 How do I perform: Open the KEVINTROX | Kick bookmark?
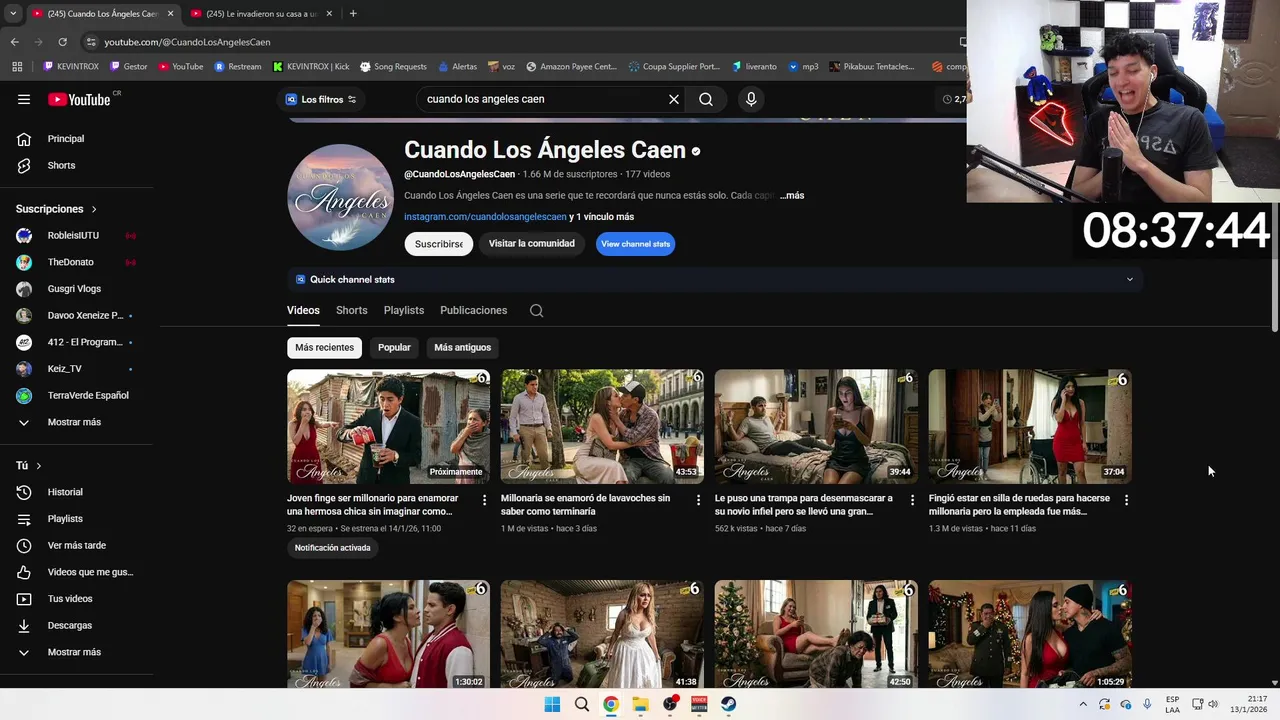coord(311,67)
